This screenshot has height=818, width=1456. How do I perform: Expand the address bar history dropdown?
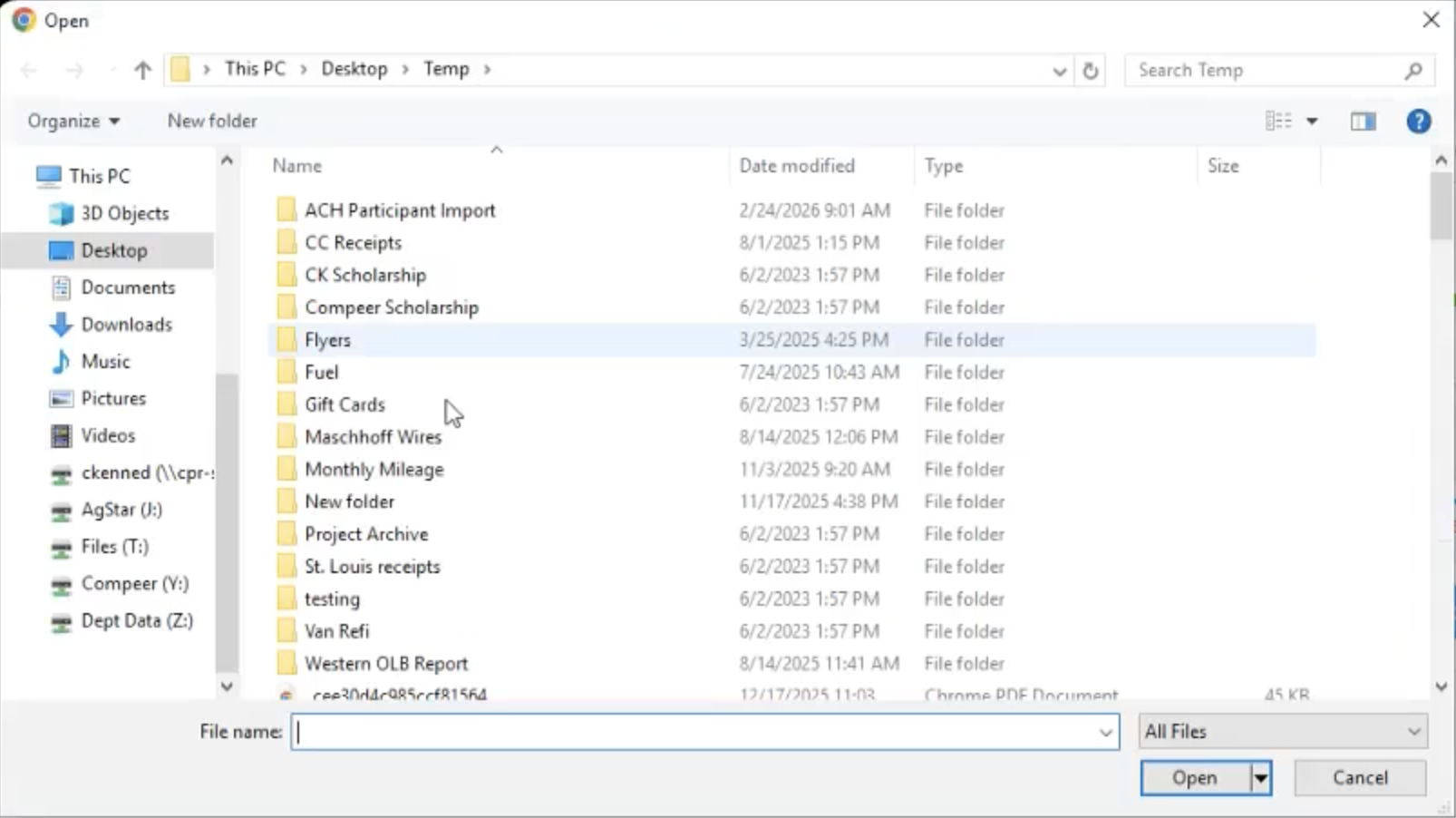tap(1059, 71)
